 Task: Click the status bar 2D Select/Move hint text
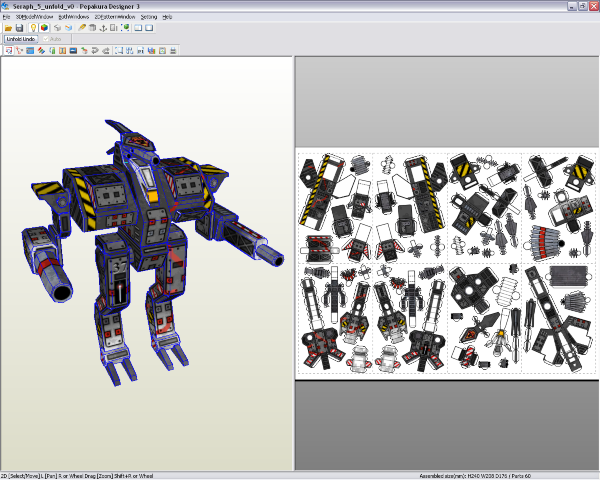(x=77, y=476)
